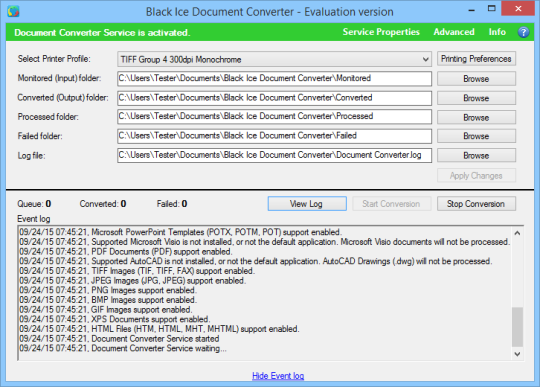Browse for the Log file
540x387 pixels.
[476, 155]
